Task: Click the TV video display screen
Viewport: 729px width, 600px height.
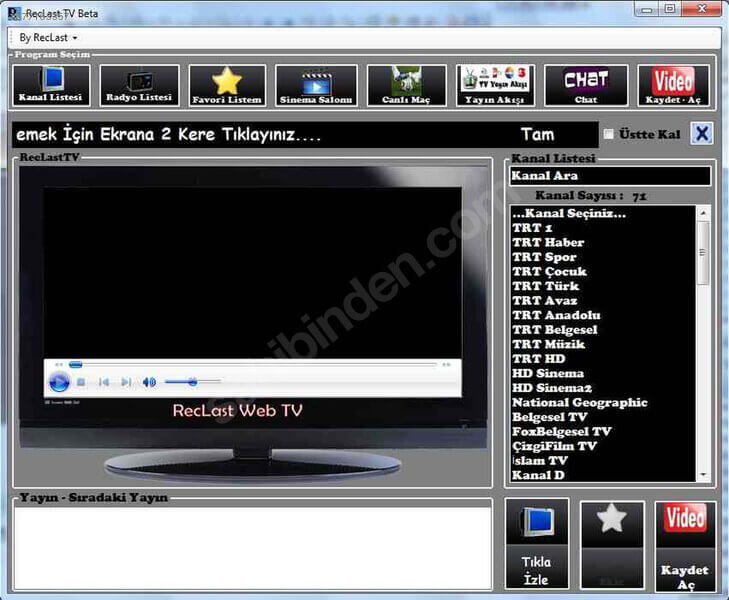Action: coord(252,273)
